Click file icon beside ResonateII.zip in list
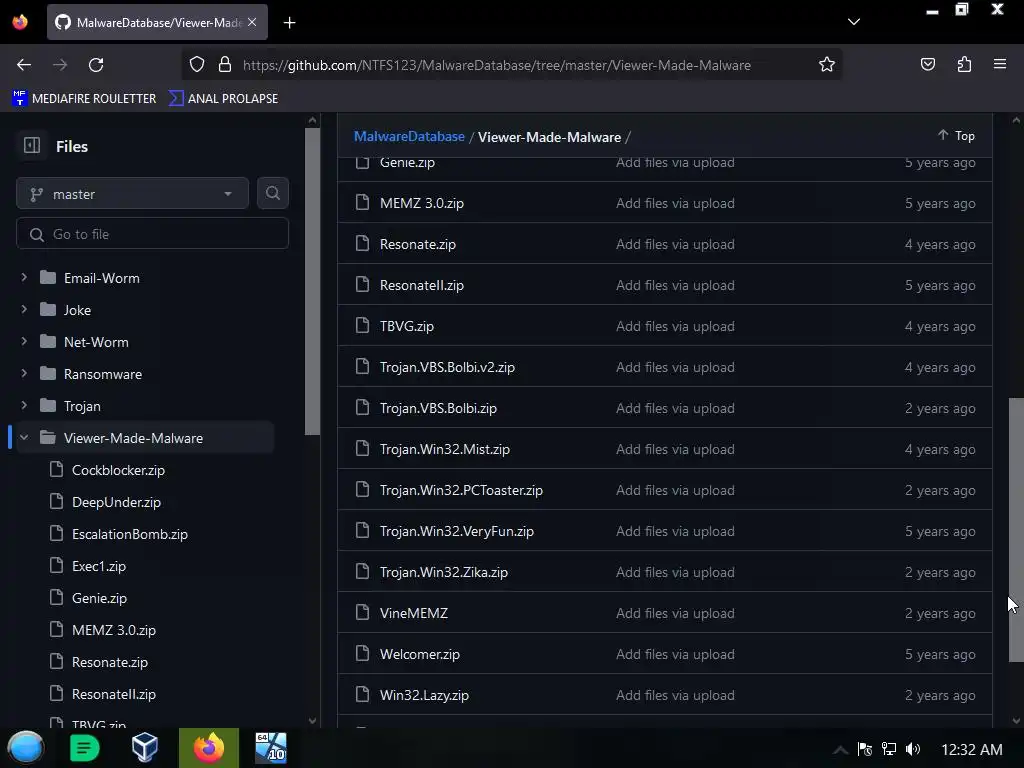The height and width of the screenshot is (768, 1024). pyautogui.click(x=362, y=284)
